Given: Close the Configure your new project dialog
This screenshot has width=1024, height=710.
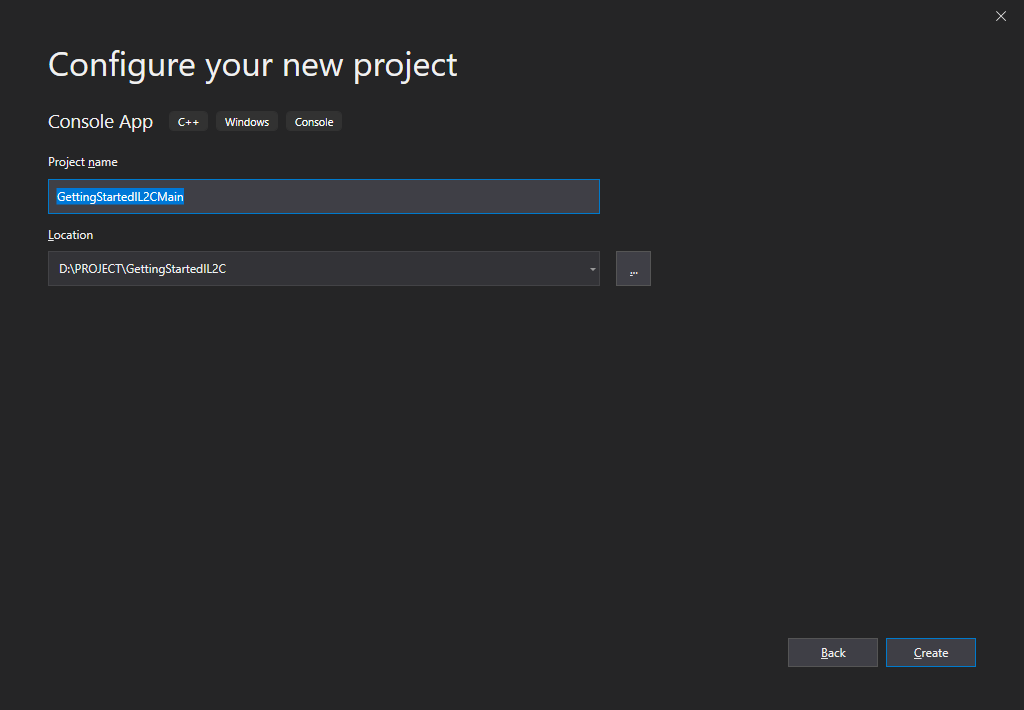Looking at the screenshot, I should pyautogui.click(x=1001, y=16).
